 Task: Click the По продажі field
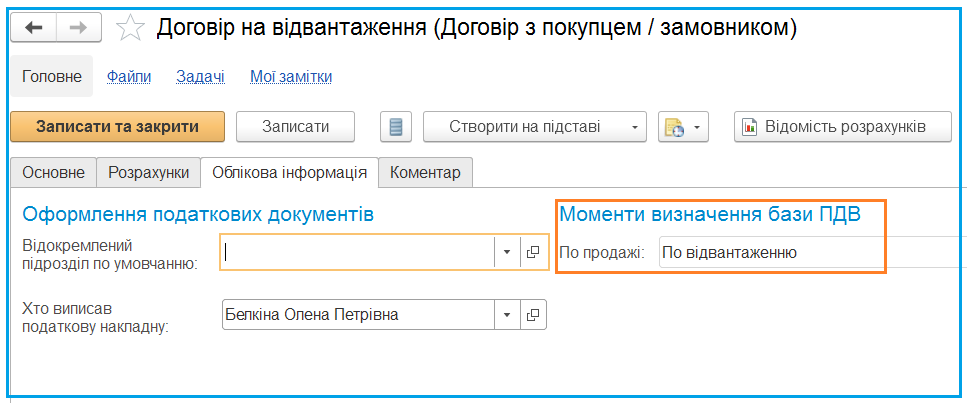click(x=812, y=252)
